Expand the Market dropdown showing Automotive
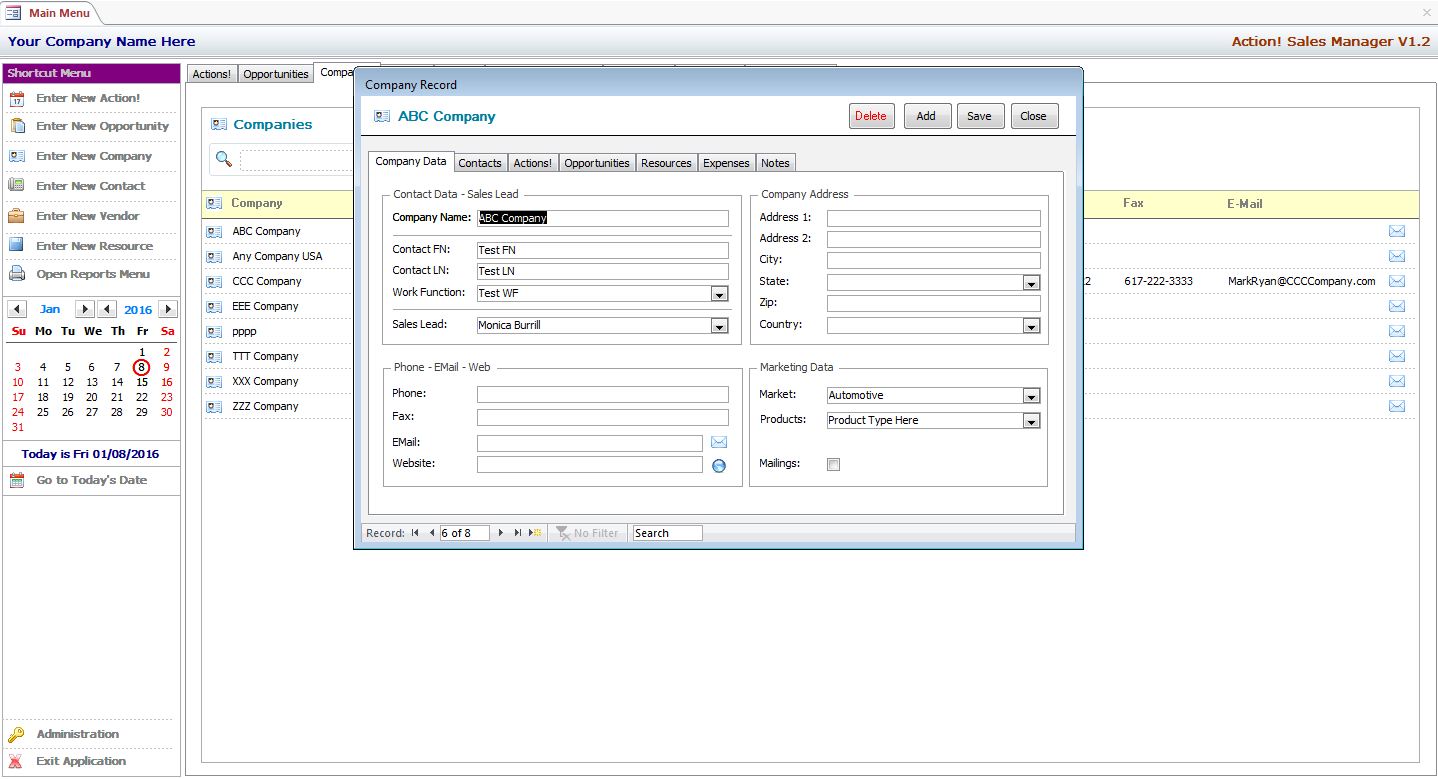 pyautogui.click(x=1031, y=396)
